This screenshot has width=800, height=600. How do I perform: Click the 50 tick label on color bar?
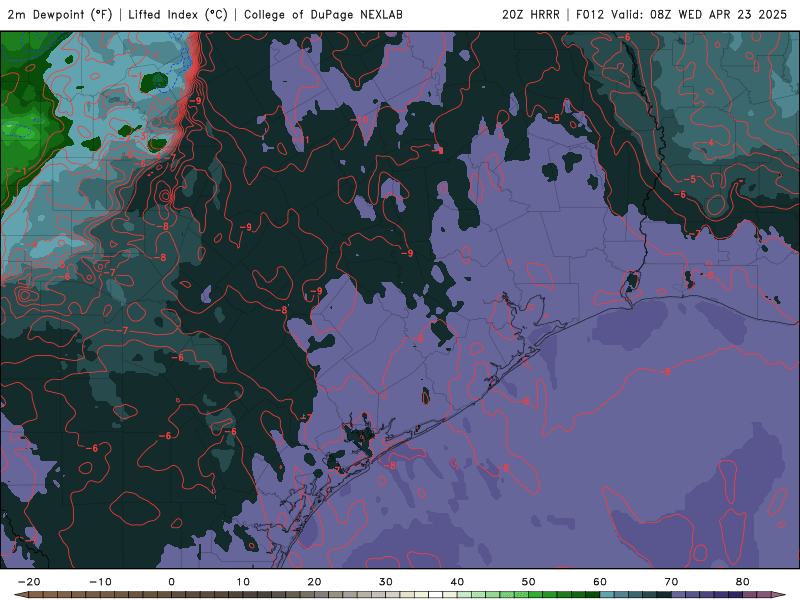point(529,582)
